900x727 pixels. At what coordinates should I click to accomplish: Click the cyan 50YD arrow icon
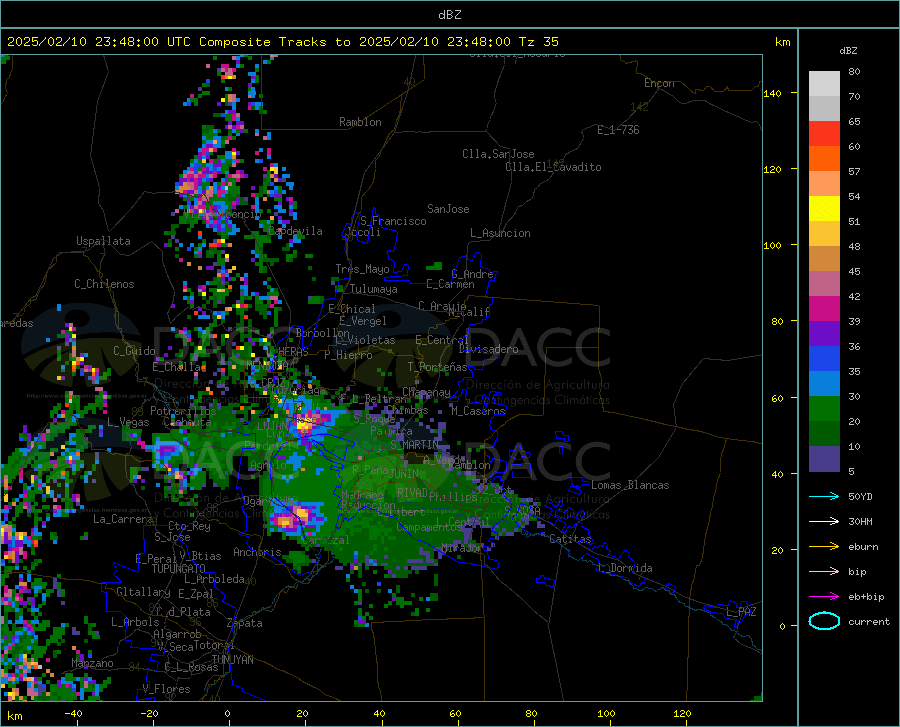pos(824,496)
